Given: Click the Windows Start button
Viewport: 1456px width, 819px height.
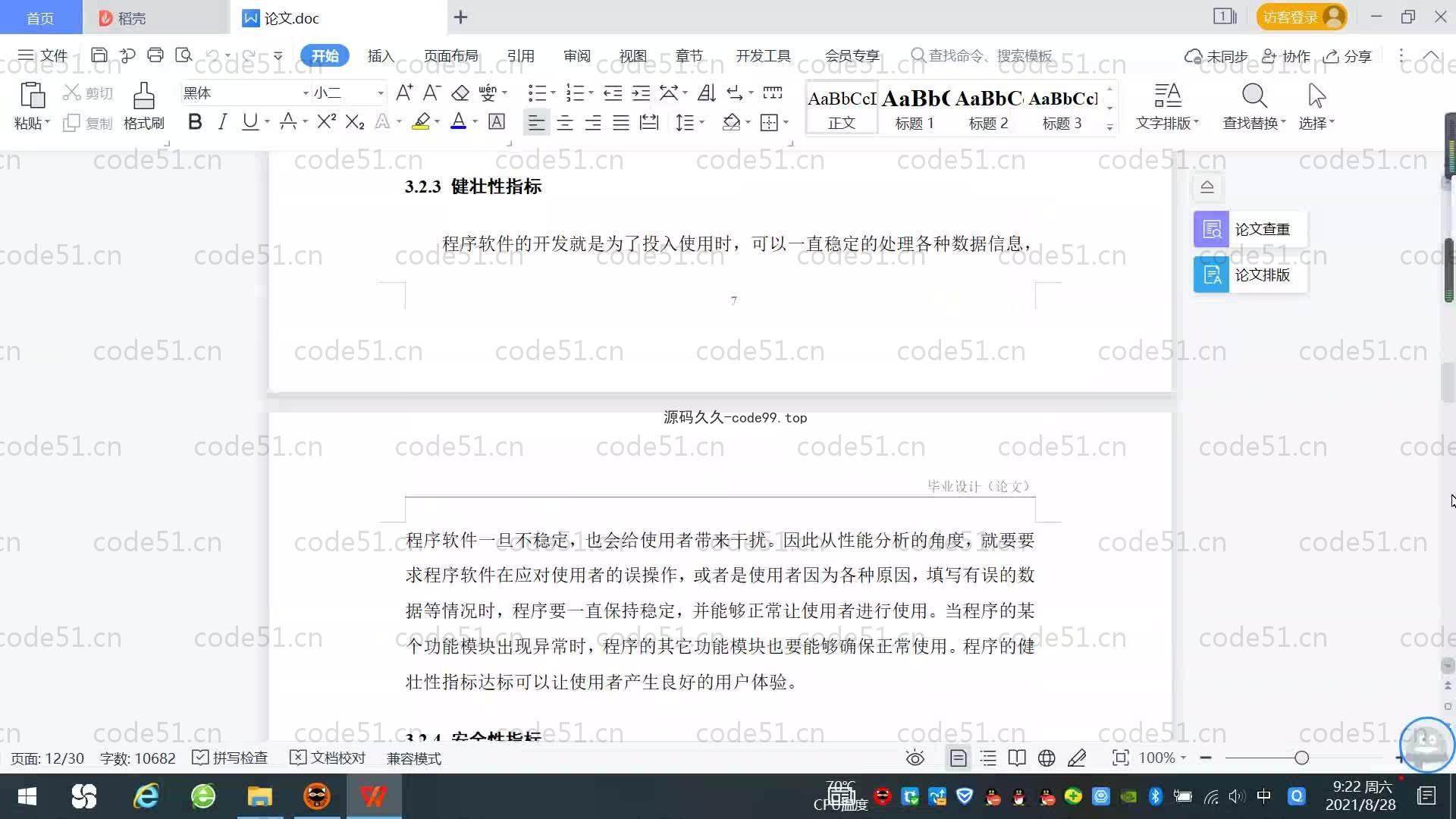Looking at the screenshot, I should click(27, 796).
